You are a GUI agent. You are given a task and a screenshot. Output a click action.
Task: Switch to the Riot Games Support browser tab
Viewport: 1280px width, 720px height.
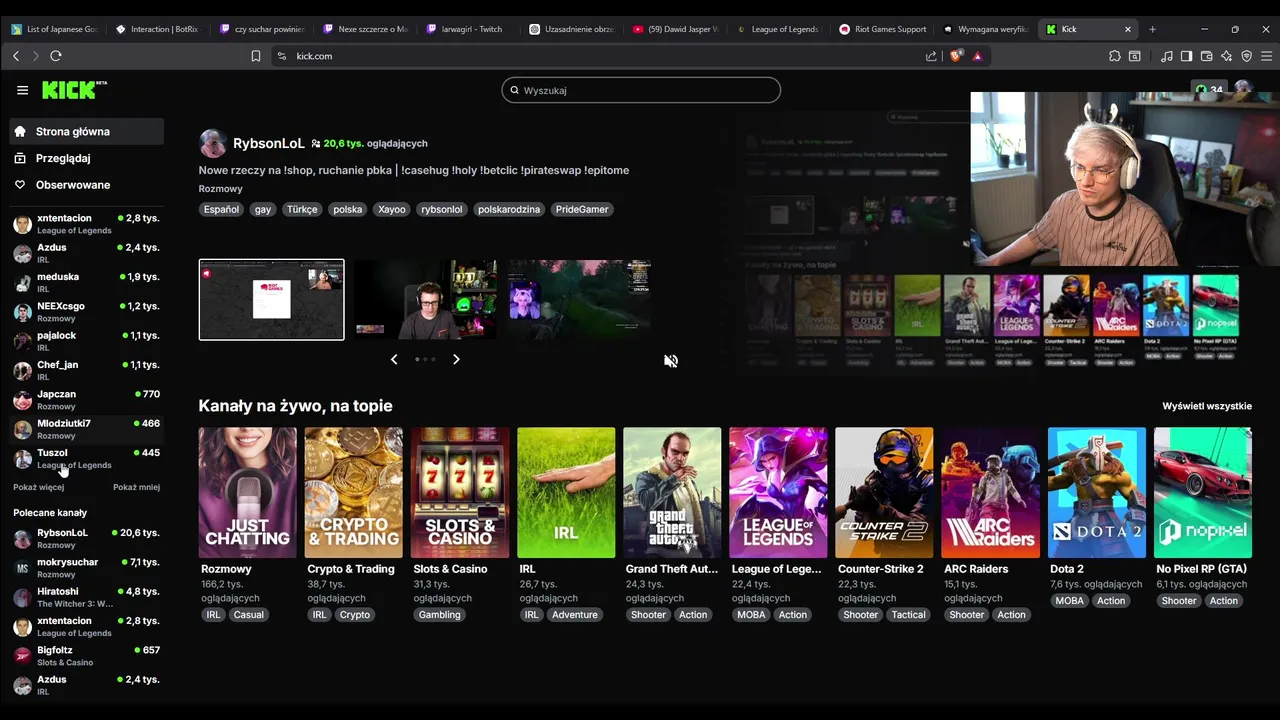883,29
